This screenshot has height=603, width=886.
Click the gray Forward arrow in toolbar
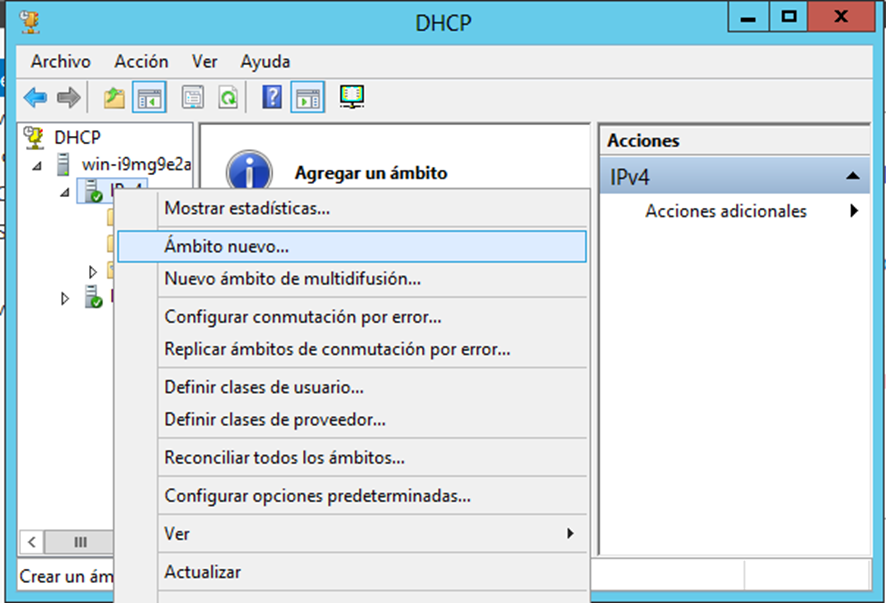click(x=68, y=97)
